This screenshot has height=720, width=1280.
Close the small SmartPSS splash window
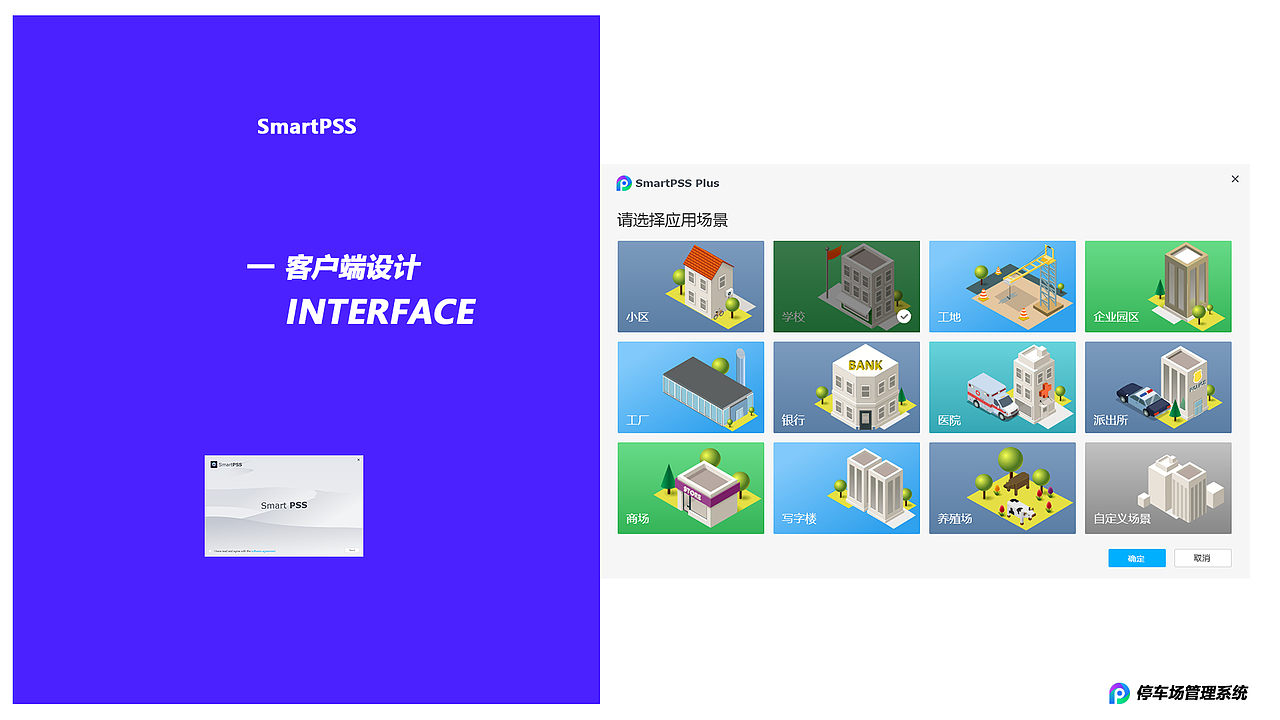point(358,460)
